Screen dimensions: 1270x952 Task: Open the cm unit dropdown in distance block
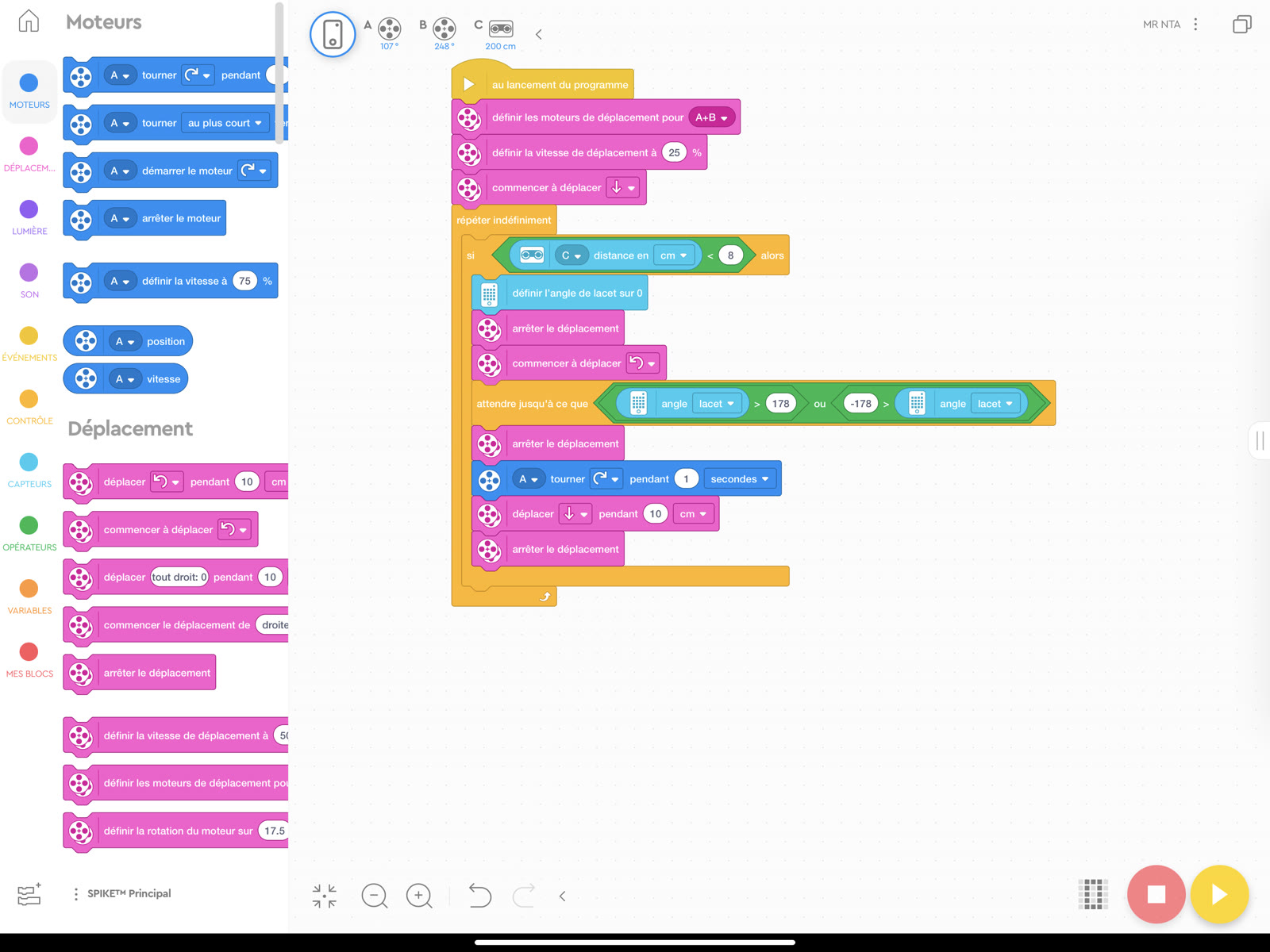coord(674,255)
